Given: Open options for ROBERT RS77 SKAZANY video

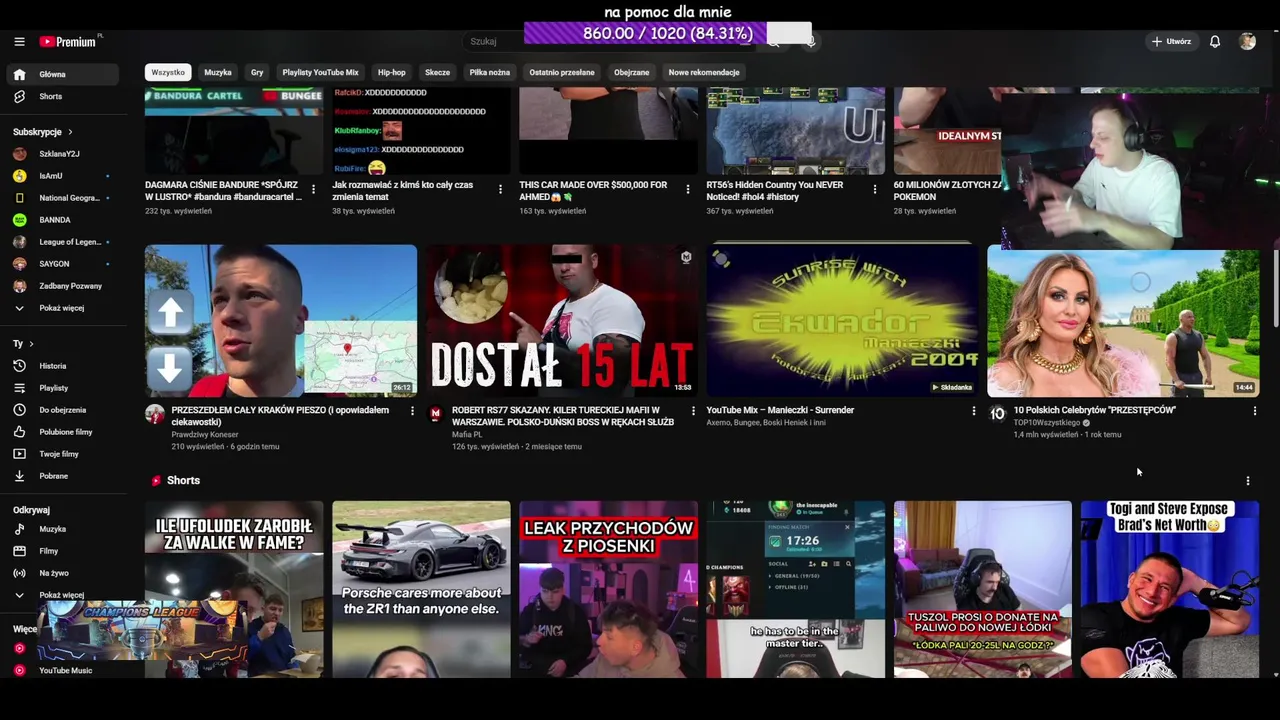Looking at the screenshot, I should pos(692,411).
